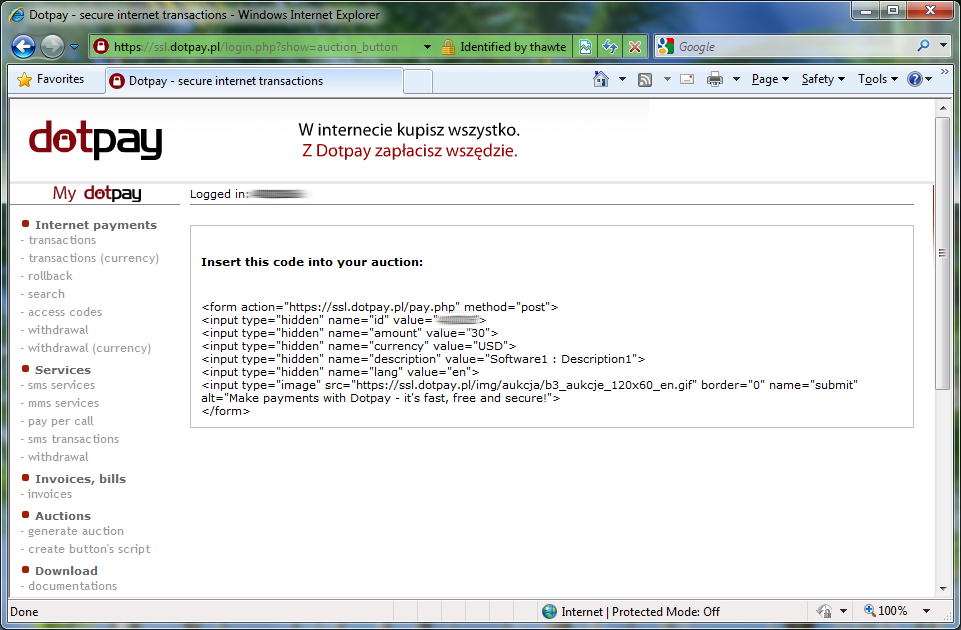The height and width of the screenshot is (630, 961).
Task: Open the Download section heading
Action: (x=66, y=571)
